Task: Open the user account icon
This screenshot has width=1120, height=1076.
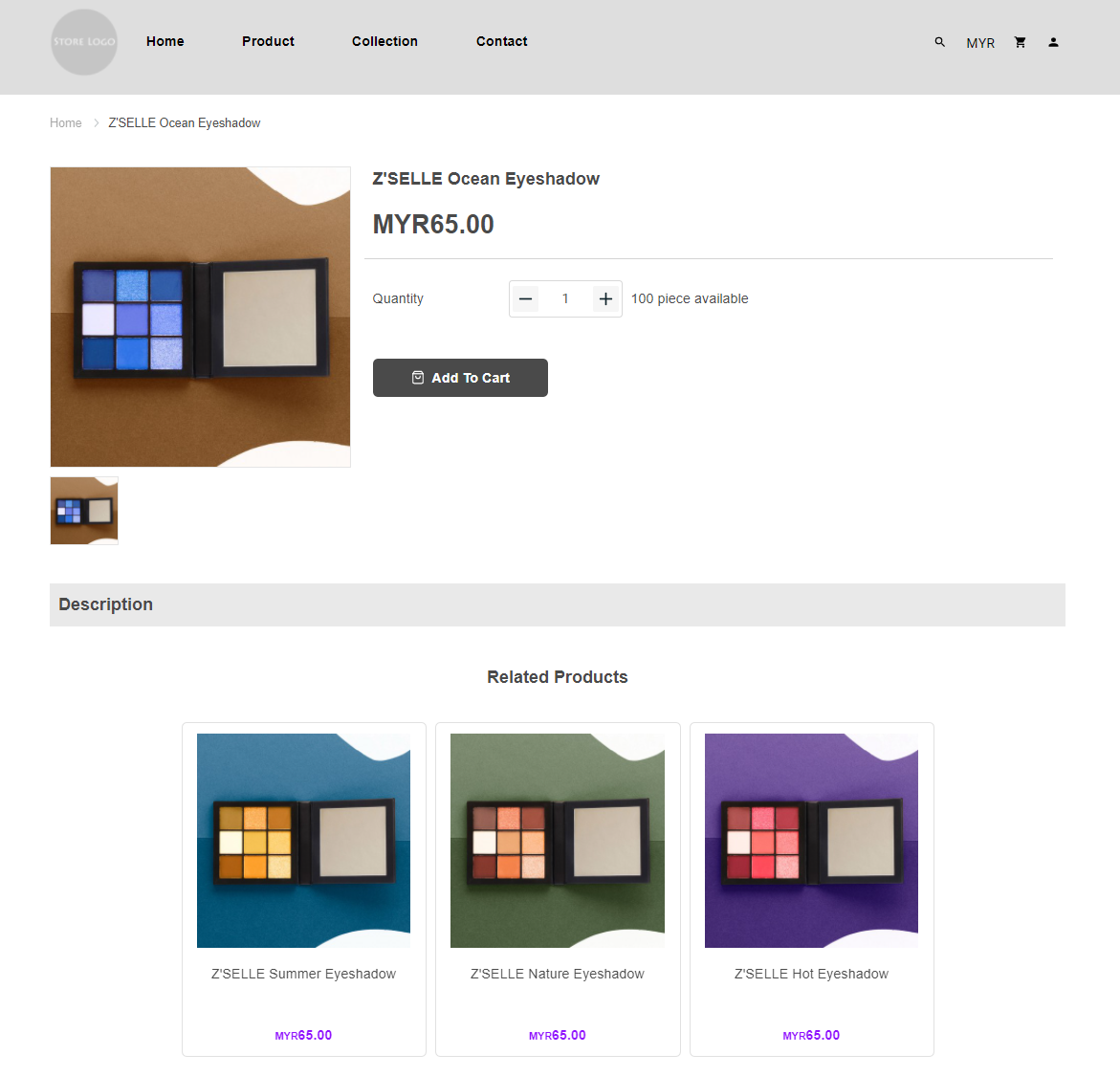Action: coord(1053,42)
